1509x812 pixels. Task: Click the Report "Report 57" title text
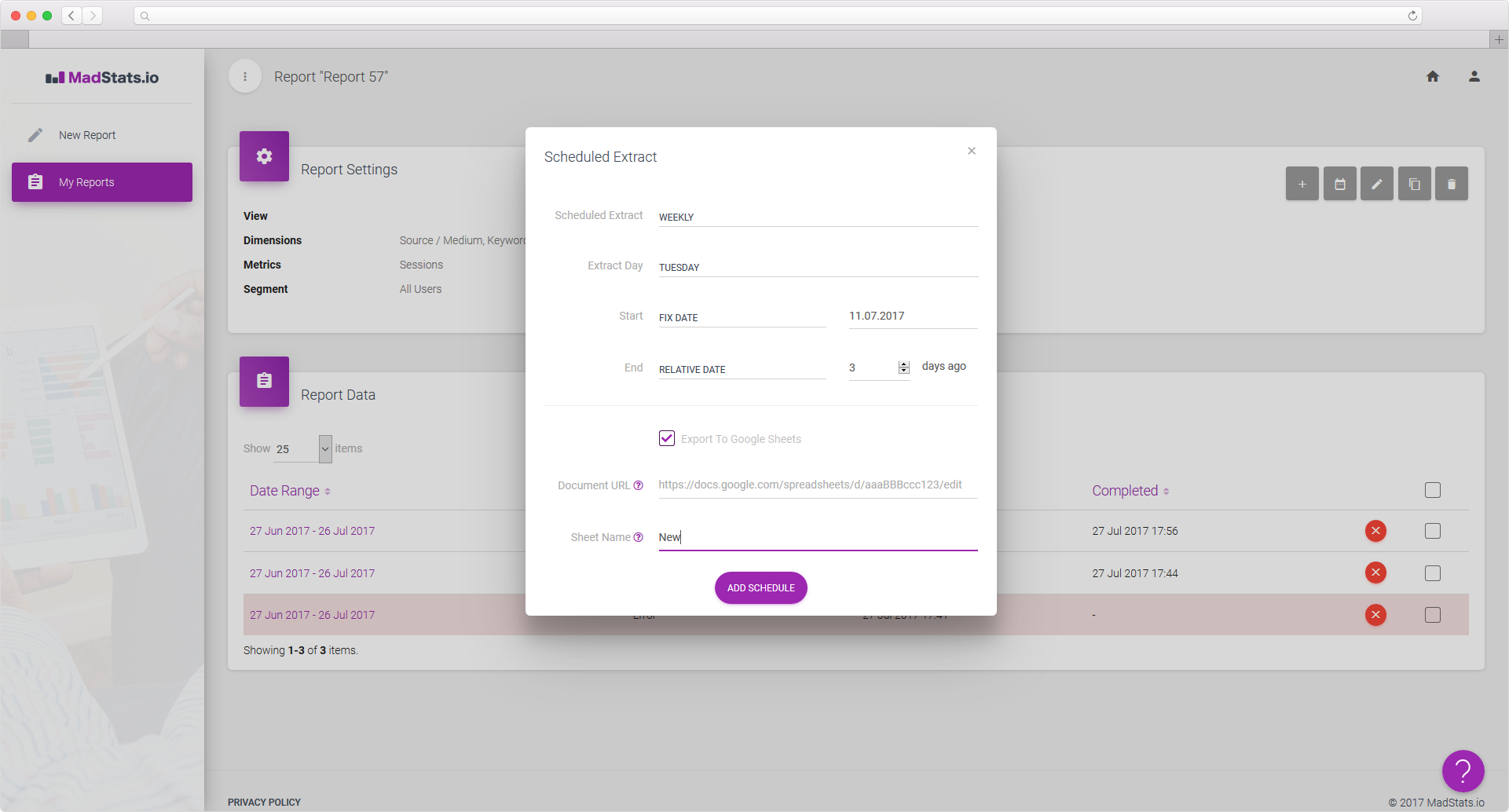[331, 77]
